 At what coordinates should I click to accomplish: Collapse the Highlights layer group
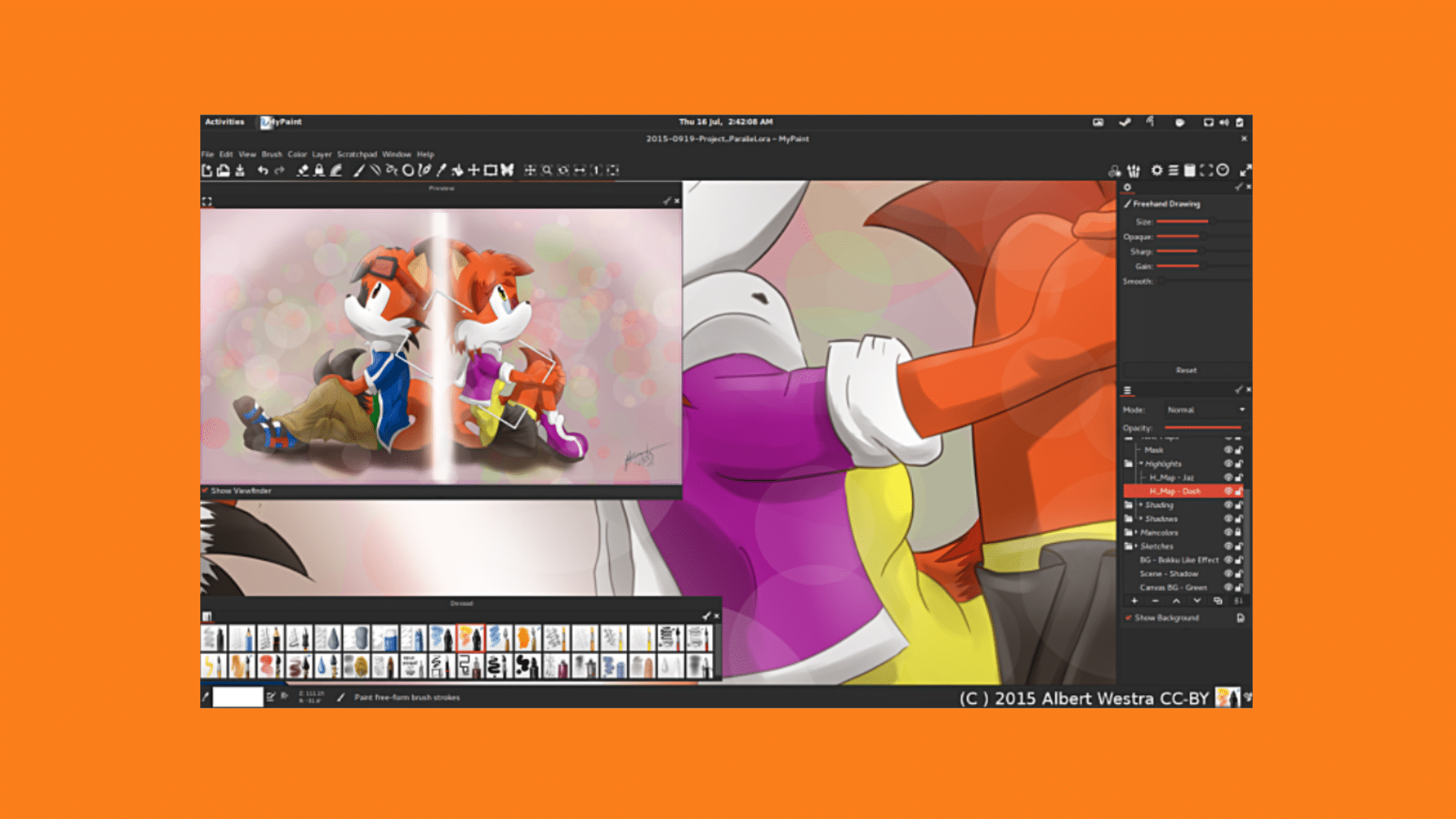pyautogui.click(x=1141, y=463)
